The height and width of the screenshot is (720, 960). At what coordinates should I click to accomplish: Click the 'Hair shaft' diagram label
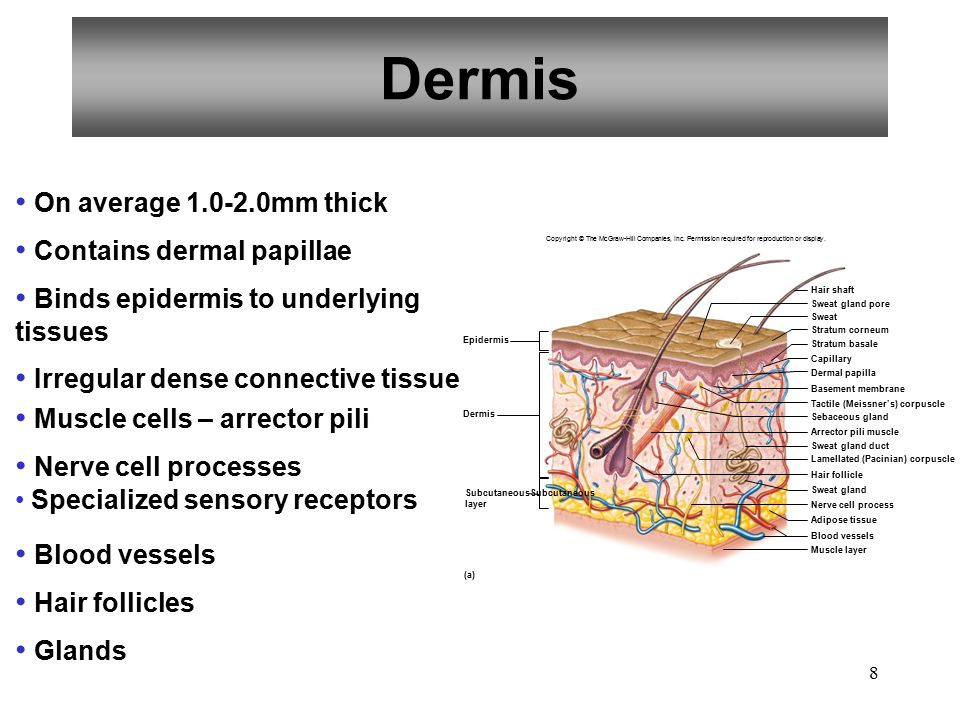point(832,290)
